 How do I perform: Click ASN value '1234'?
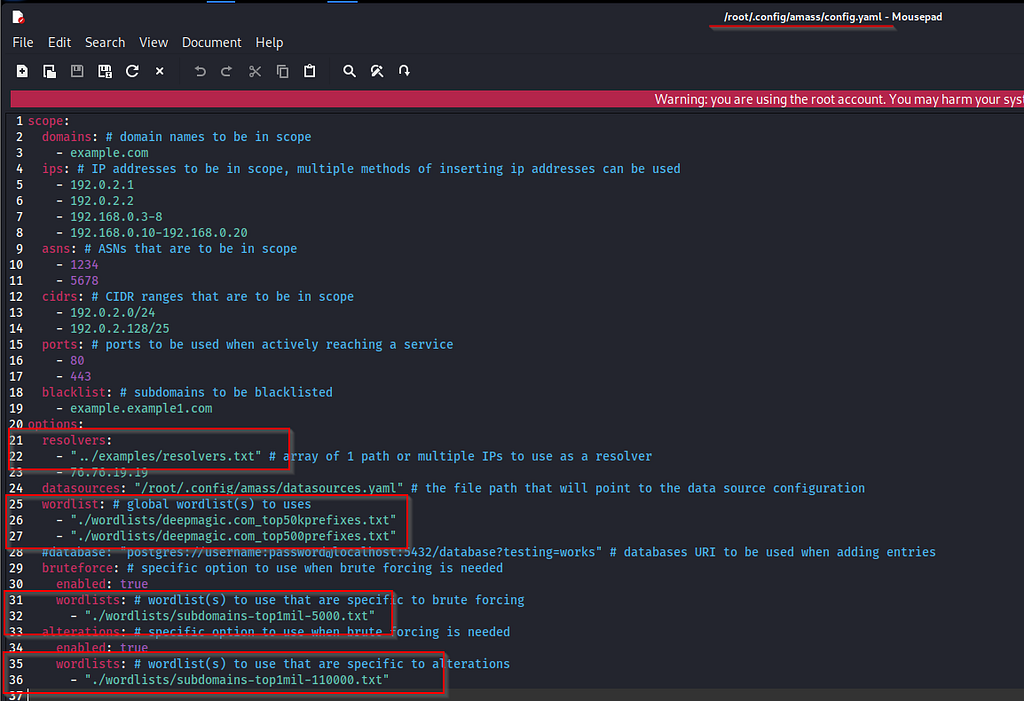pyautogui.click(x=84, y=265)
